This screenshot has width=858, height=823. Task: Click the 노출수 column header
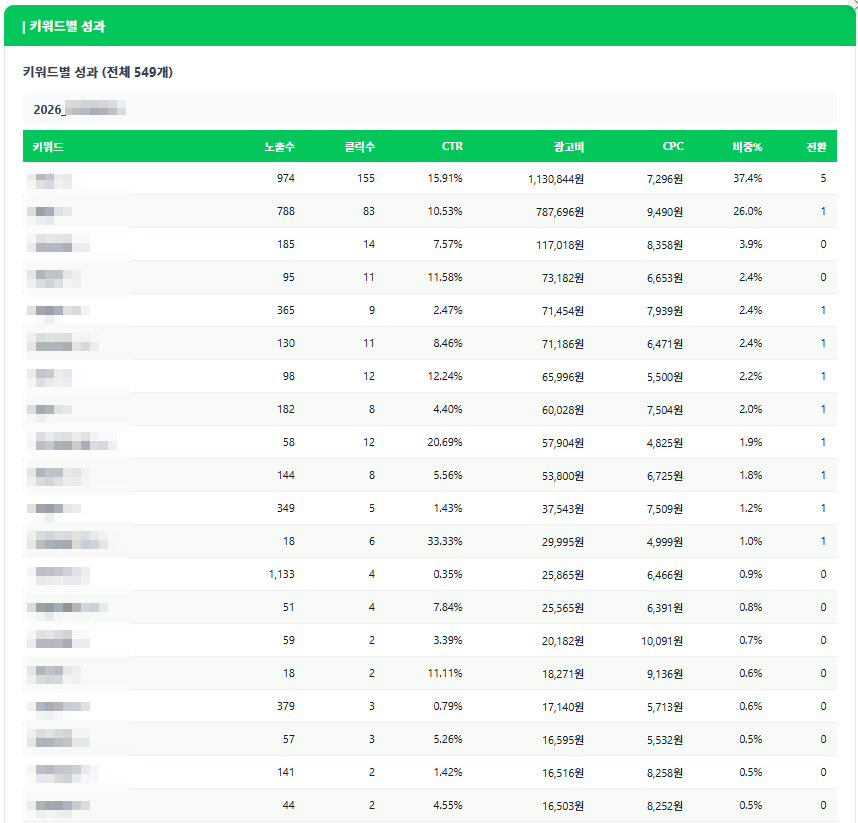(279, 147)
